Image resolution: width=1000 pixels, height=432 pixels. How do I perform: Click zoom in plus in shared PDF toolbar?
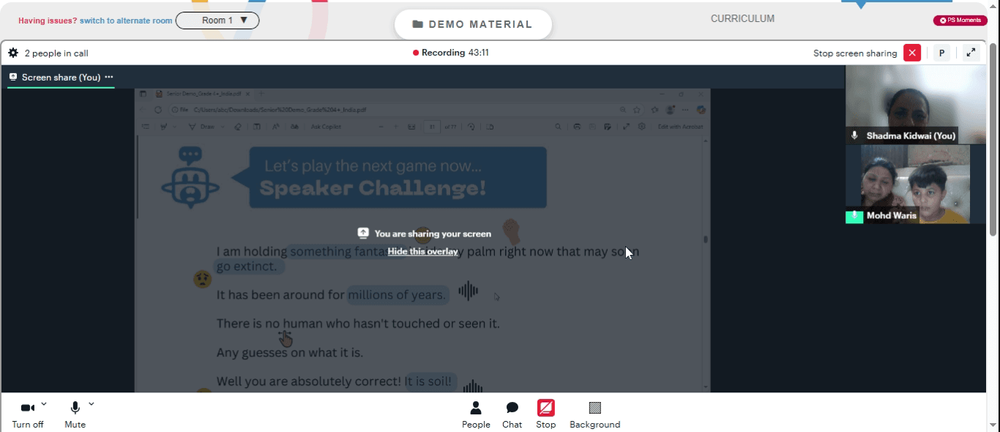tap(395, 126)
